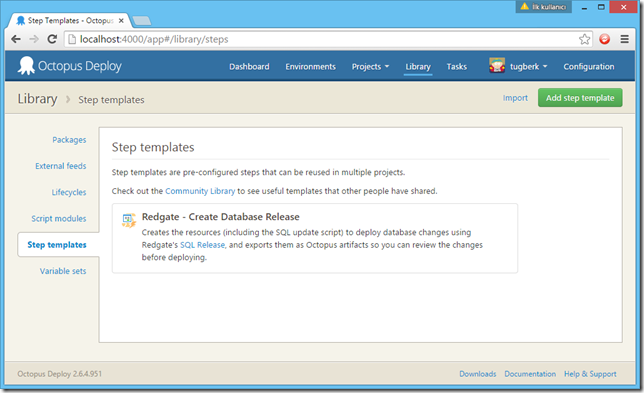Open a new browser tab
The image size is (644, 393).
point(142,21)
